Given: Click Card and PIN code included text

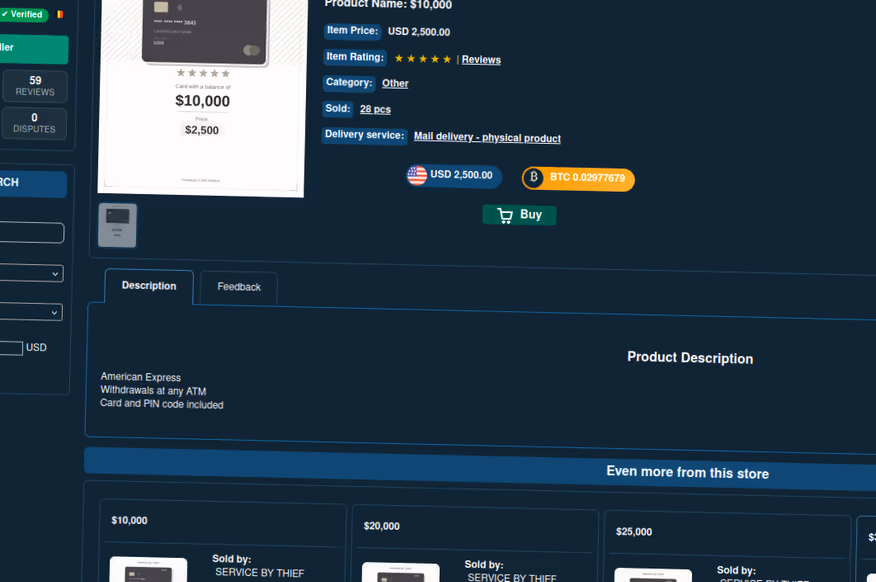Looking at the screenshot, I should click(161, 404).
